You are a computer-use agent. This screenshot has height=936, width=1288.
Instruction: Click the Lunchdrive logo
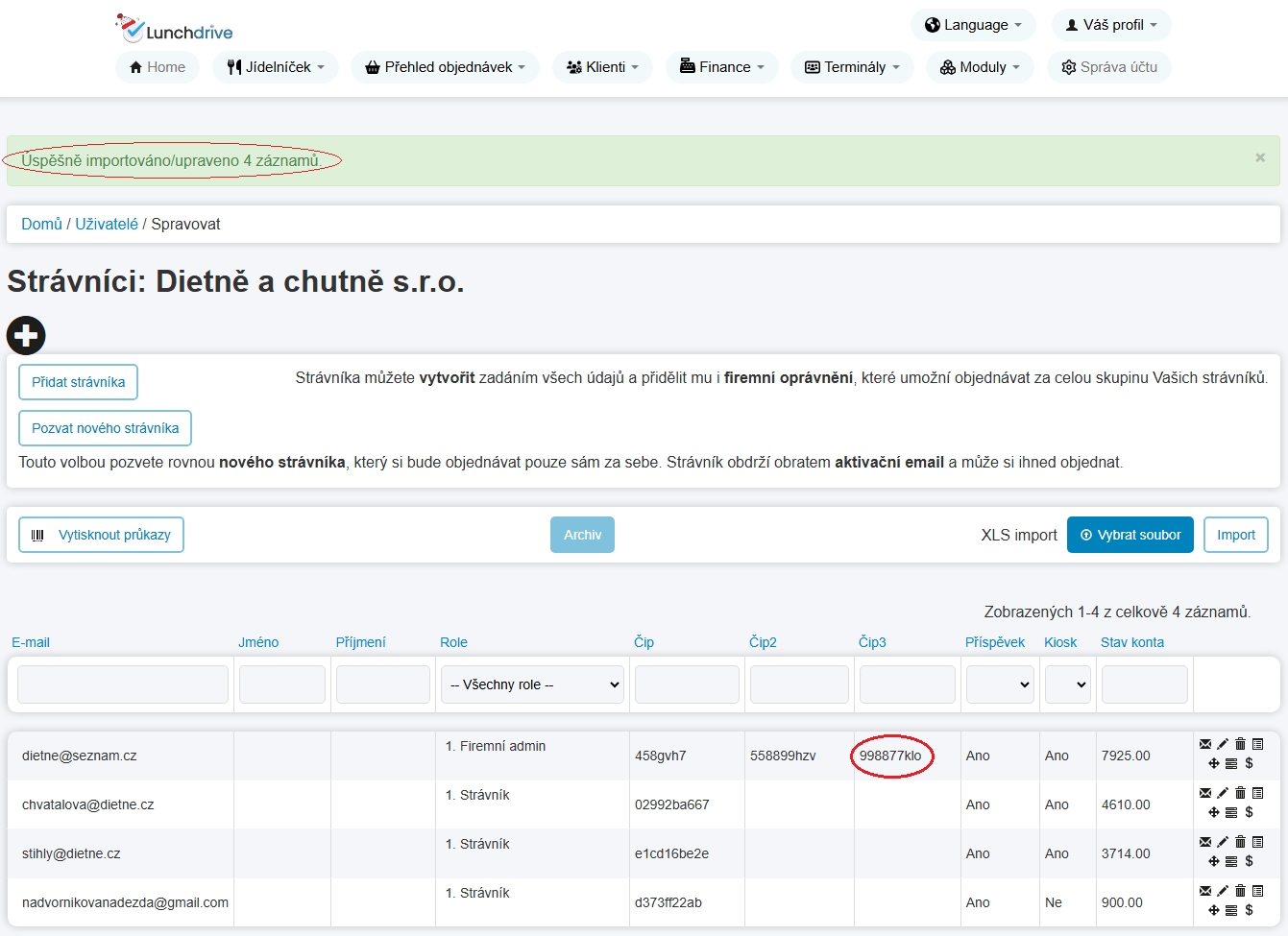(x=174, y=29)
